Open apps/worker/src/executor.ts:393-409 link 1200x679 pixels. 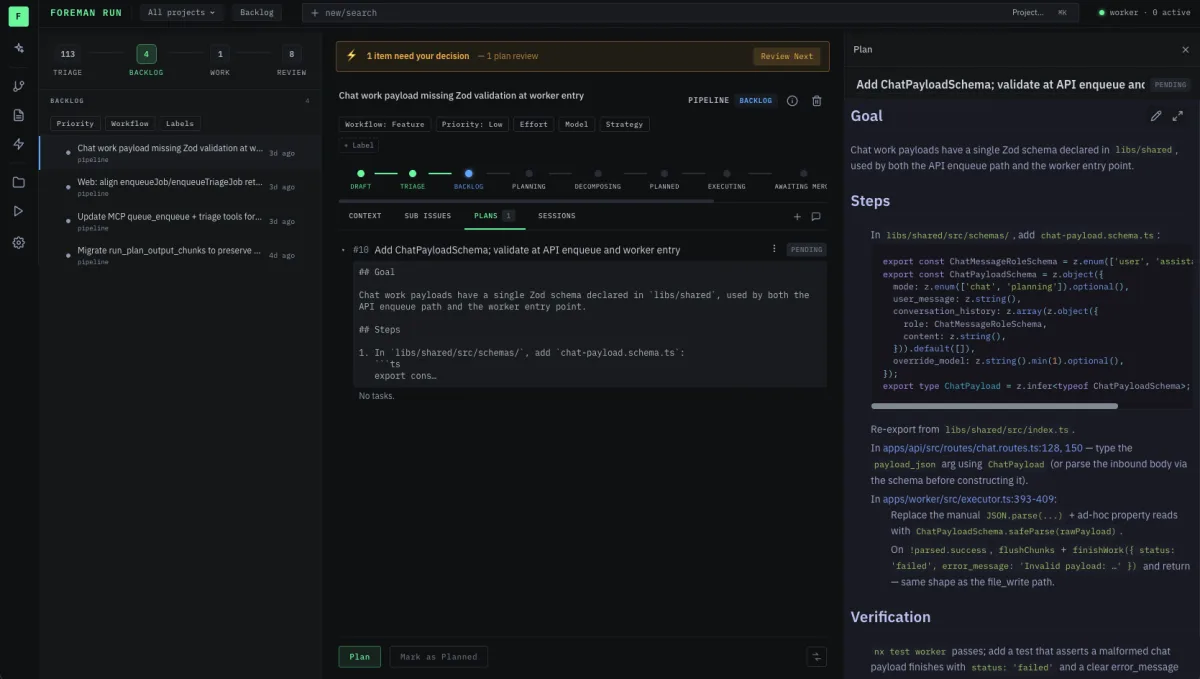point(969,499)
